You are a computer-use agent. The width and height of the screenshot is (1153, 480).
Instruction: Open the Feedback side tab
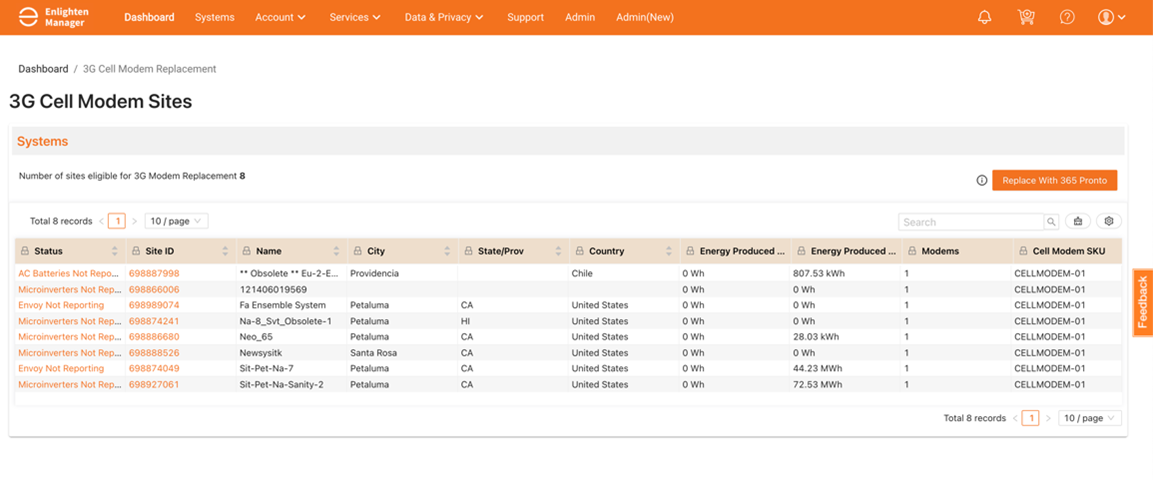1143,302
